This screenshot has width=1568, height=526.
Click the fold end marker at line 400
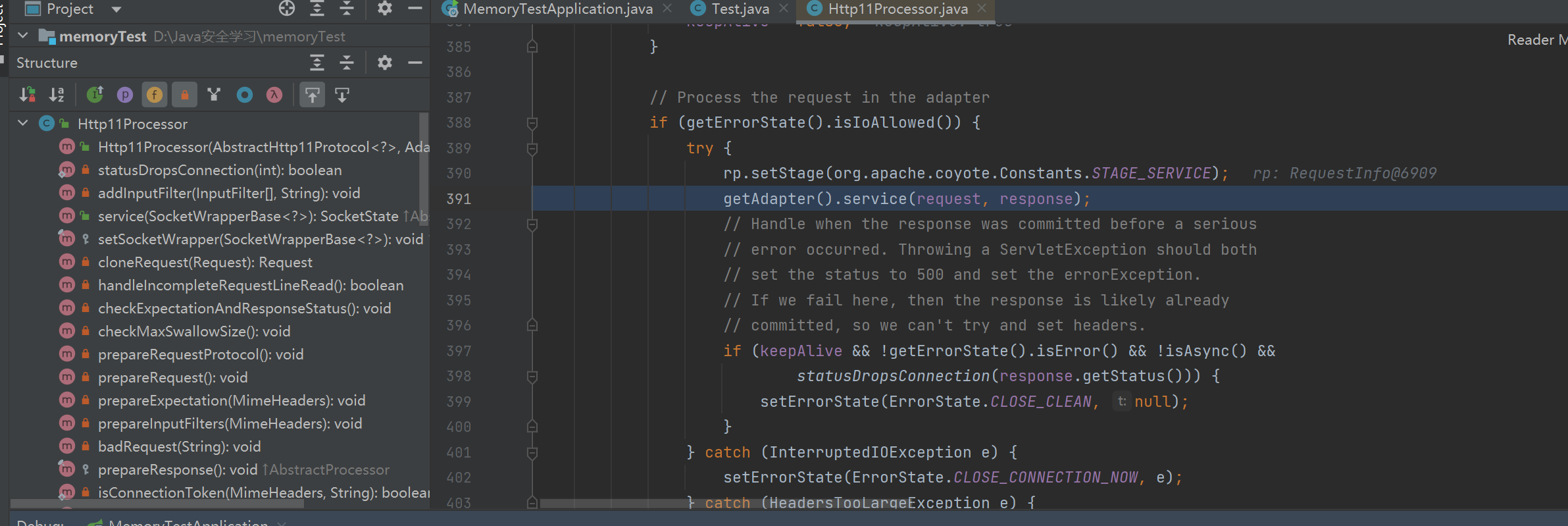coord(532,427)
